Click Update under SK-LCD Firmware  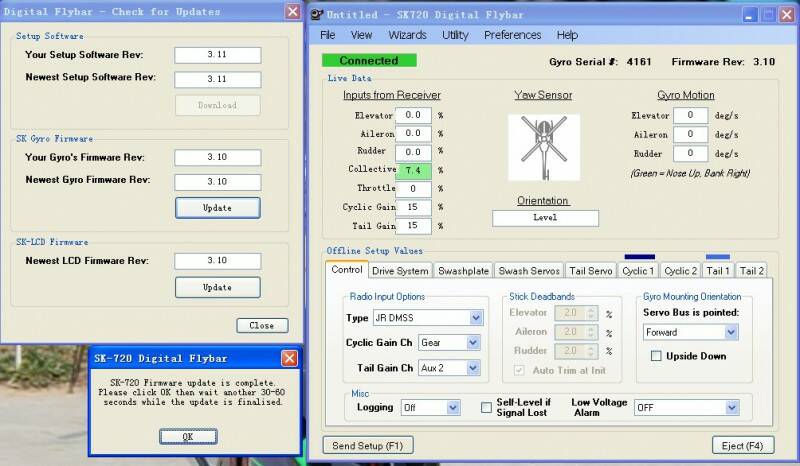point(218,287)
